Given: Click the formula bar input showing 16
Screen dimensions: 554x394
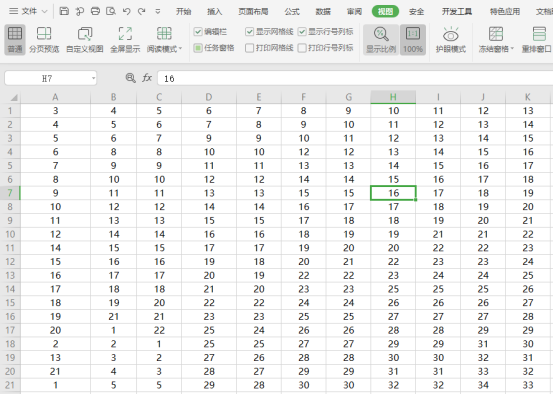Looking at the screenshot, I should pyautogui.click(x=355, y=78).
